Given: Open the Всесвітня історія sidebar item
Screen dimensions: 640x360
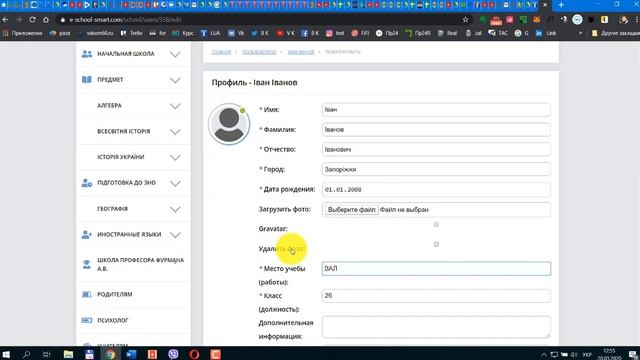Looking at the screenshot, I should [124, 131].
